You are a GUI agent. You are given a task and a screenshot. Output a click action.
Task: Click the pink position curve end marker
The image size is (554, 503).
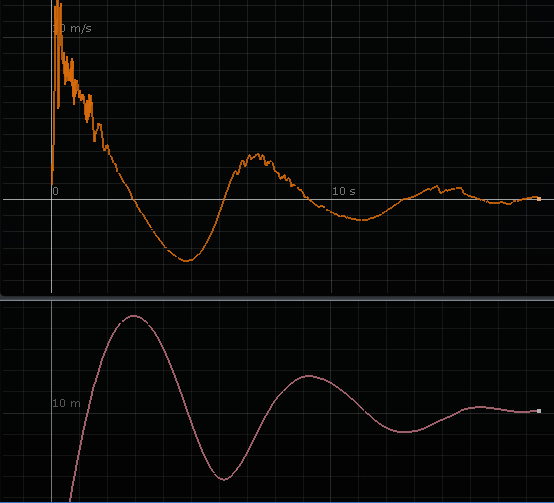pyautogui.click(x=539, y=411)
